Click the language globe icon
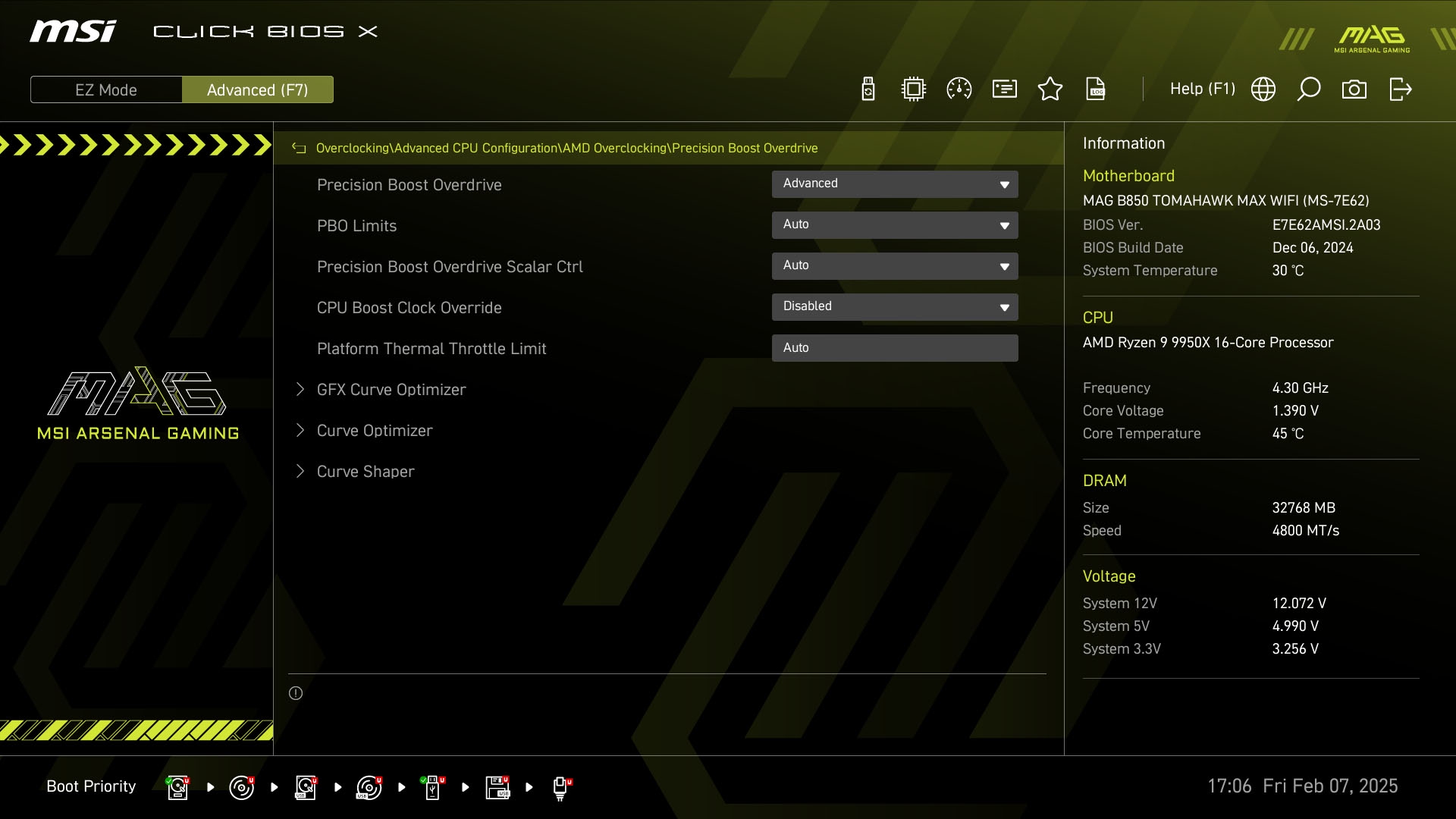Image resolution: width=1456 pixels, height=819 pixels. pyautogui.click(x=1263, y=89)
